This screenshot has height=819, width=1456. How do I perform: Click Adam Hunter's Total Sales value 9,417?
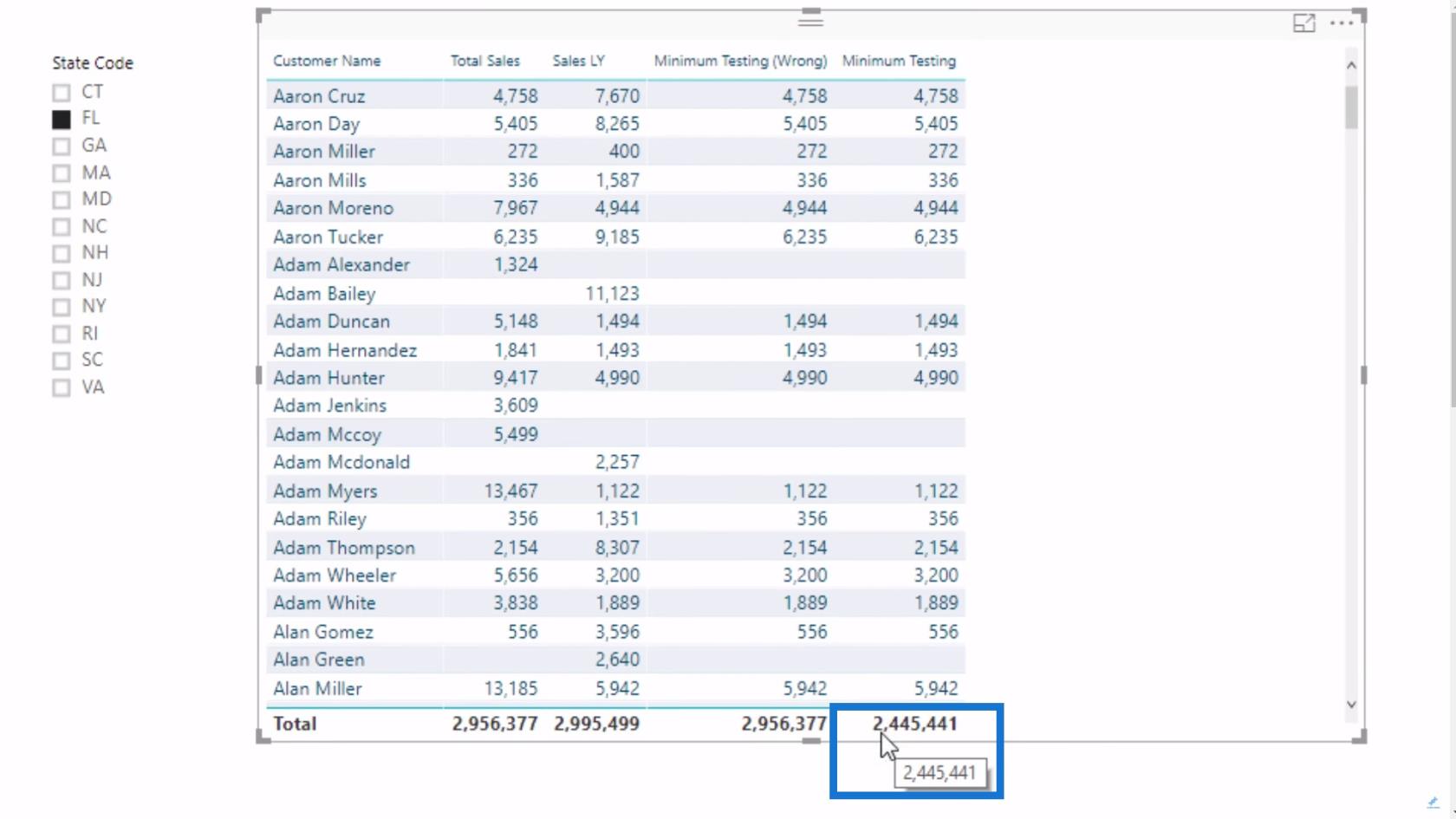point(516,378)
